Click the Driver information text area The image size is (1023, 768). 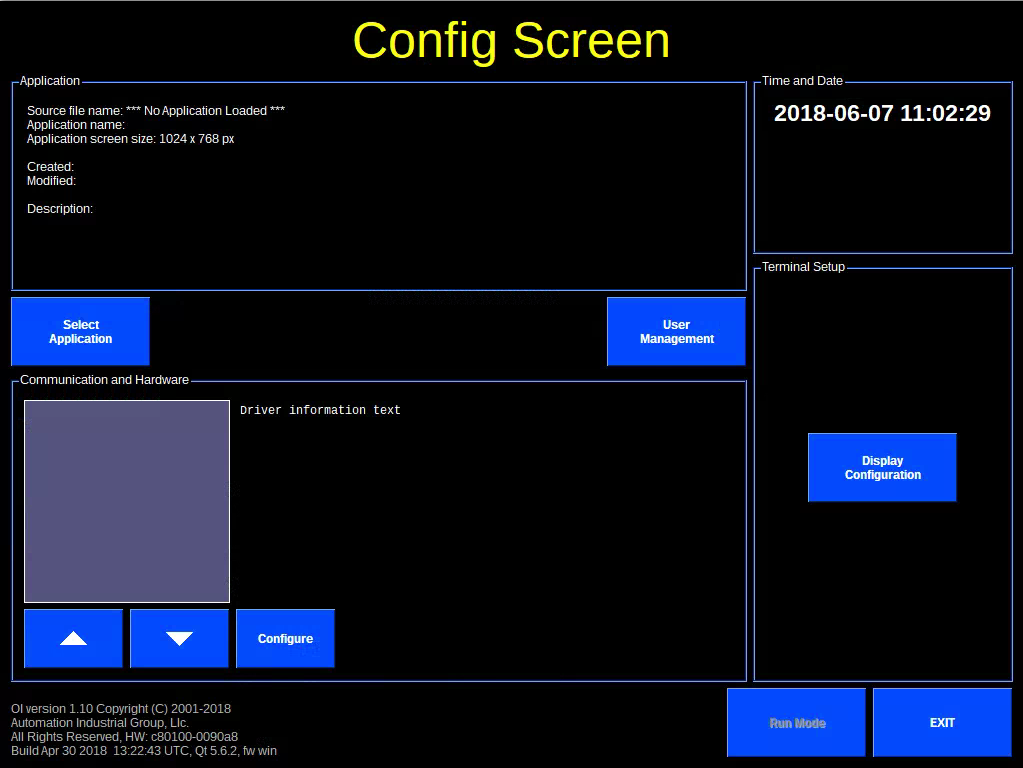(x=320, y=410)
